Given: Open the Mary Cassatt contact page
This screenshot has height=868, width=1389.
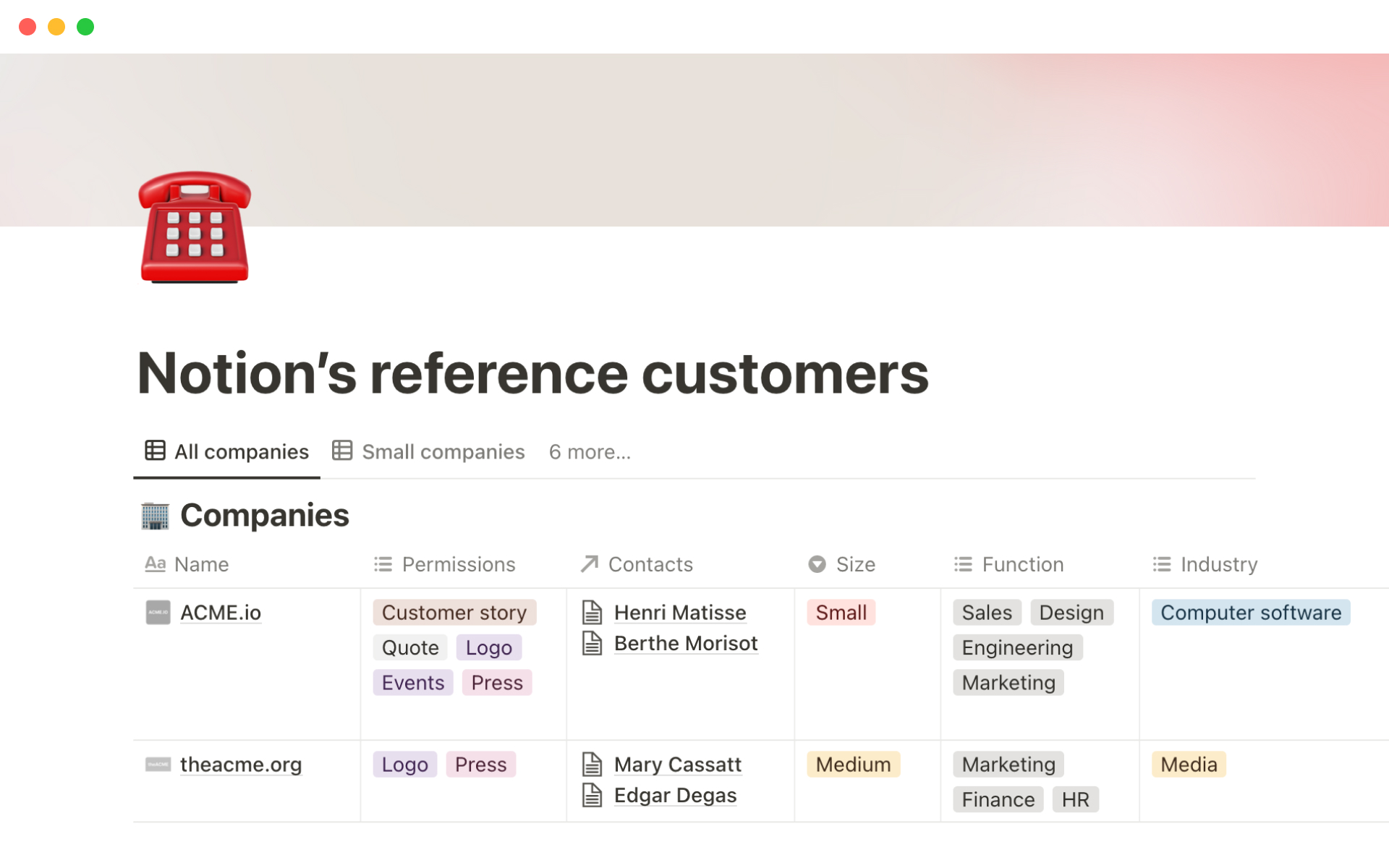Looking at the screenshot, I should (677, 765).
